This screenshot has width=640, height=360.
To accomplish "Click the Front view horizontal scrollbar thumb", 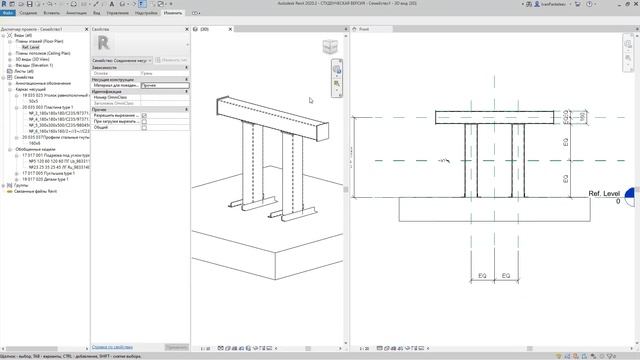I will 529,349.
